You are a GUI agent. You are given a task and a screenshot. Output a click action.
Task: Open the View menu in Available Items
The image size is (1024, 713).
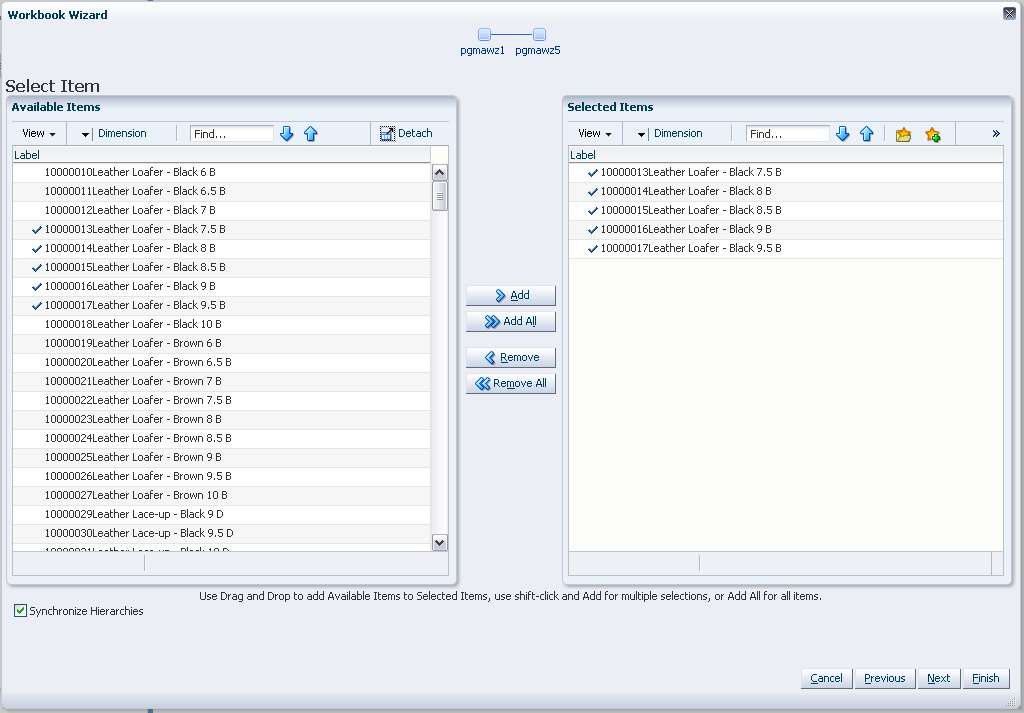pyautogui.click(x=39, y=133)
